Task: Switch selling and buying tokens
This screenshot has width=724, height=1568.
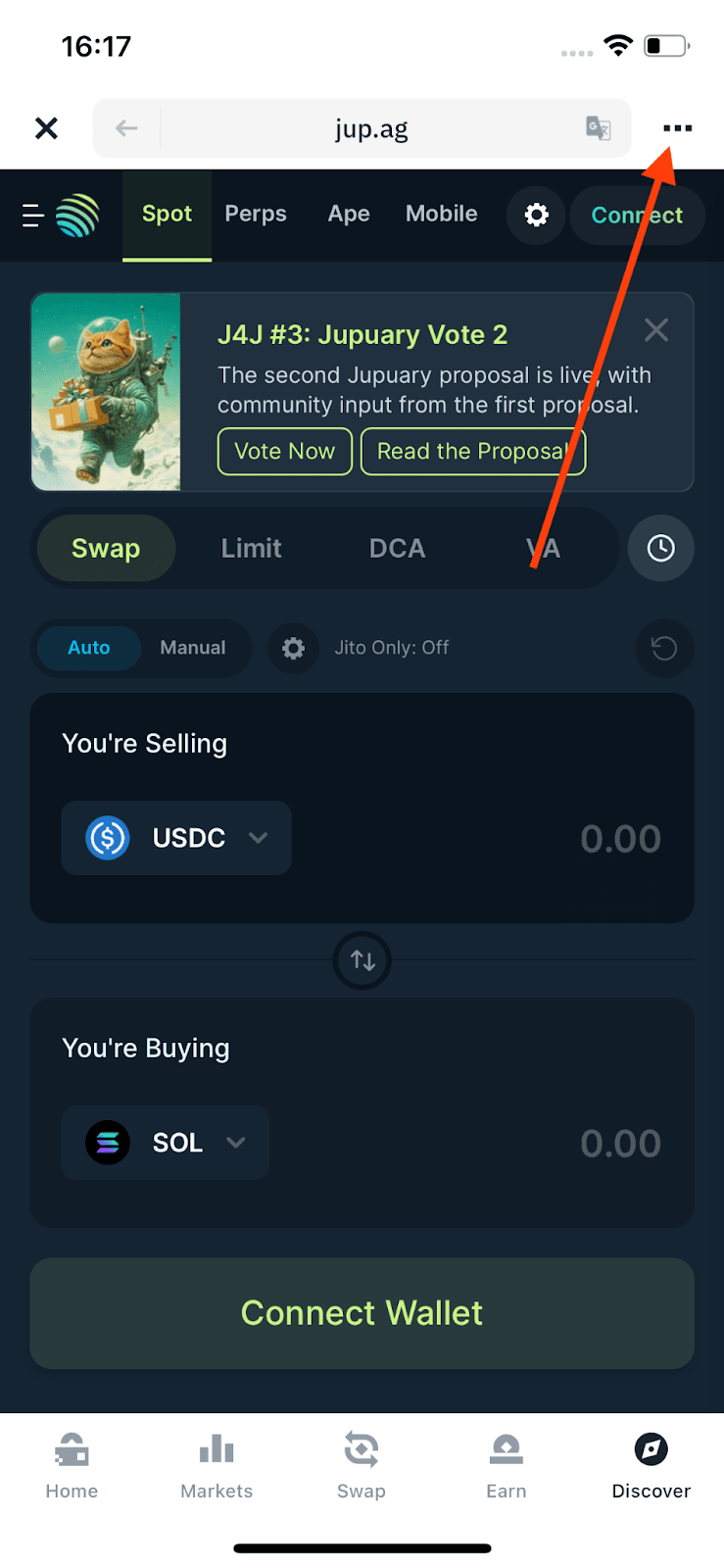Action: [362, 960]
